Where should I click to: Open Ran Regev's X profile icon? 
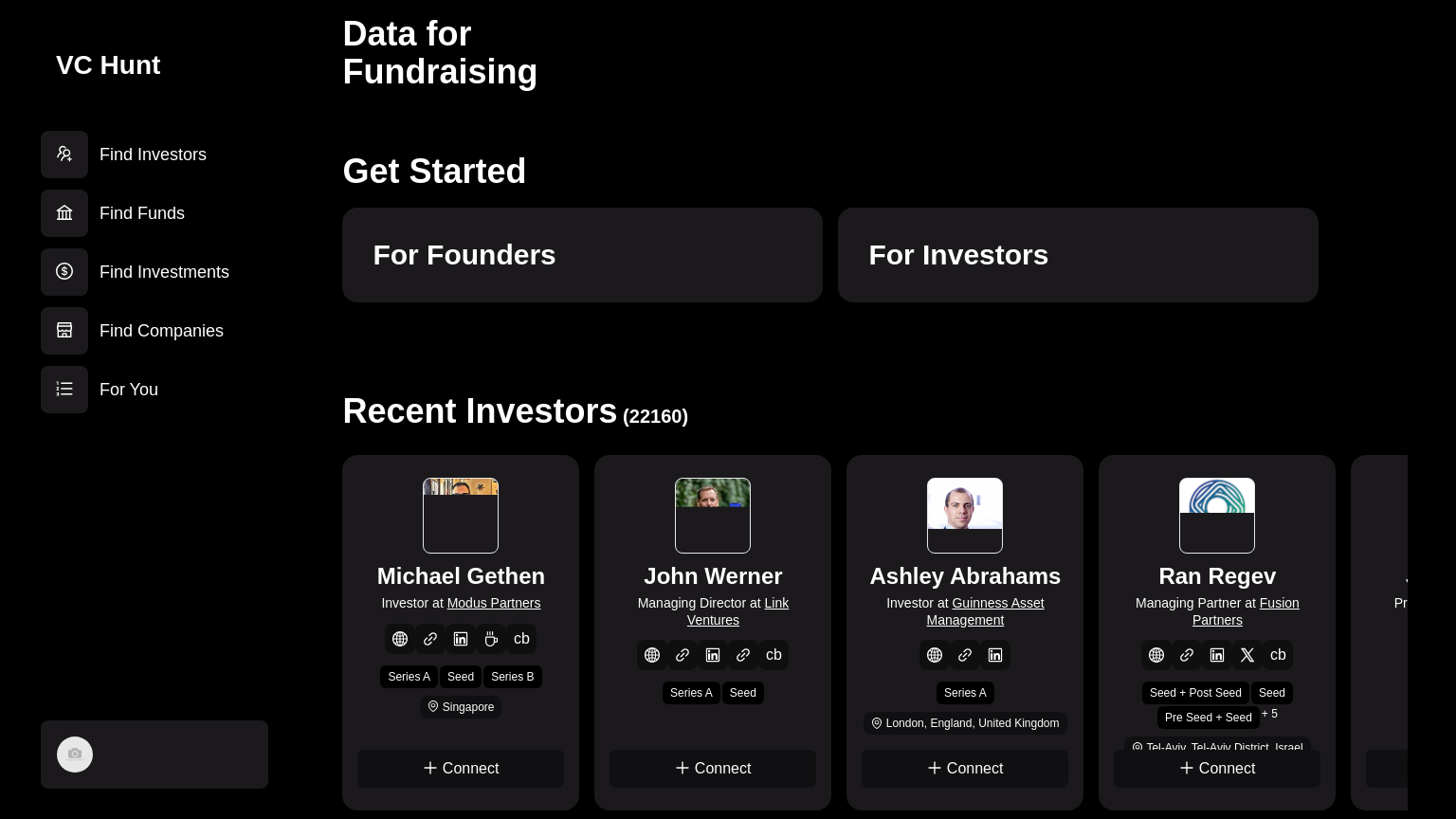(1247, 655)
